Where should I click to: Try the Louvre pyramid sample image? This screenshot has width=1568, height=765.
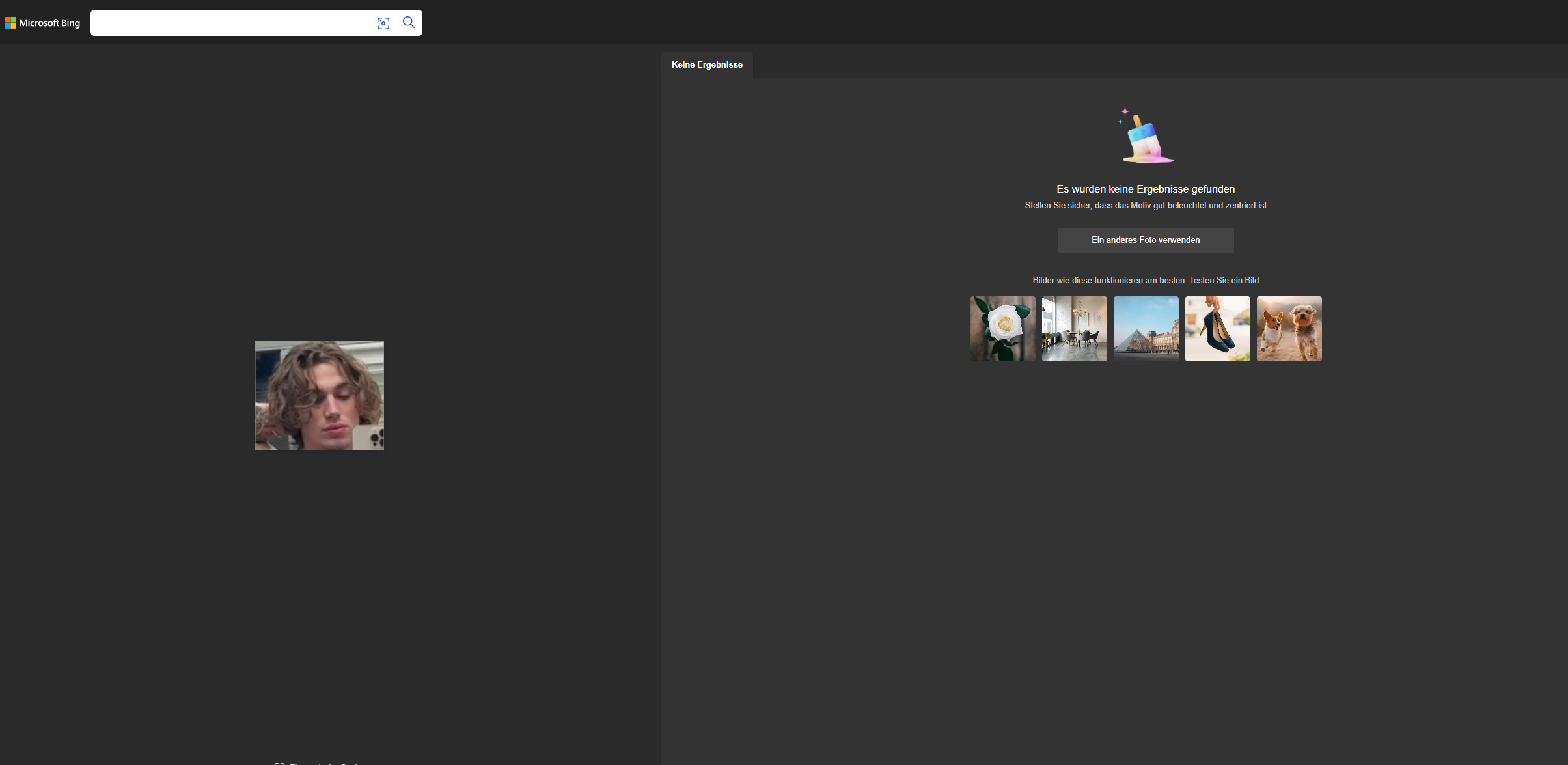click(x=1146, y=329)
